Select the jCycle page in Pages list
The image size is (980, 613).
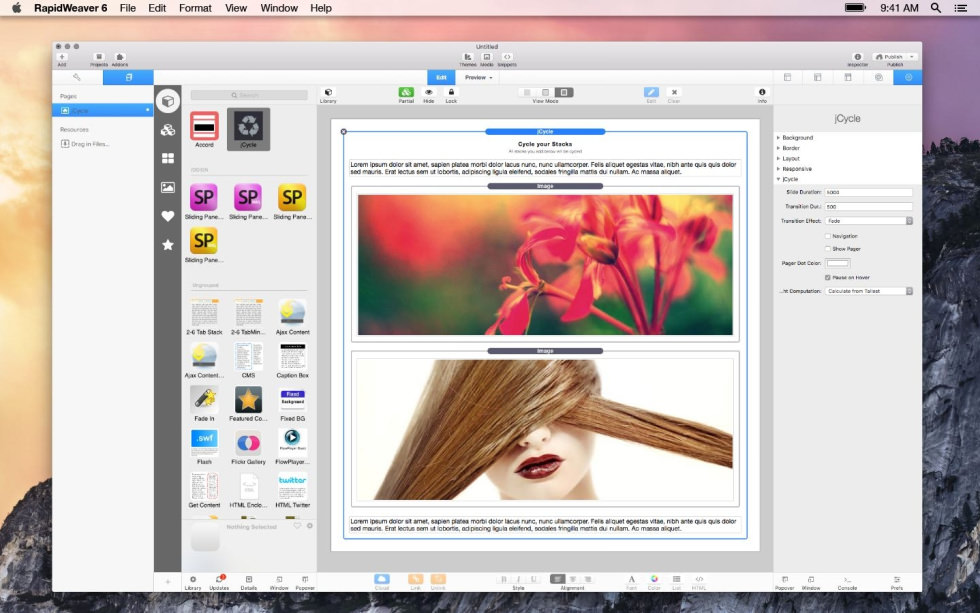point(102,111)
